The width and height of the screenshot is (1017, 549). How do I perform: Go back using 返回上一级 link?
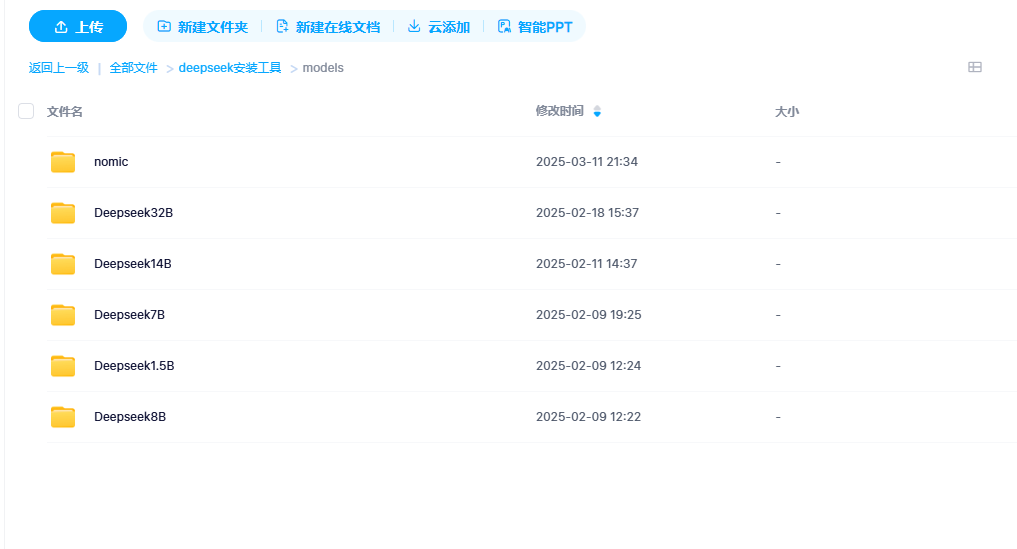click(x=58, y=67)
